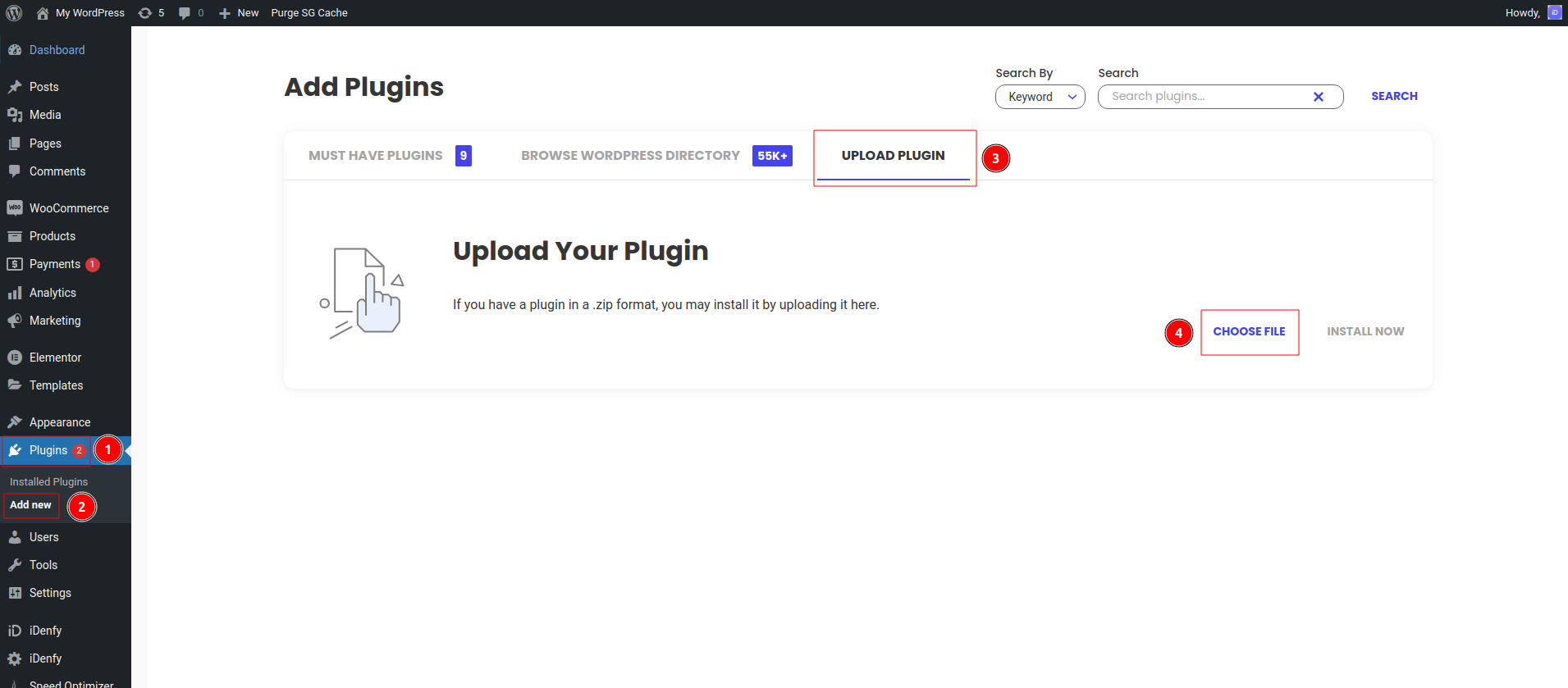The height and width of the screenshot is (688, 1568).
Task: Click the Media icon in sidebar
Action: point(15,115)
